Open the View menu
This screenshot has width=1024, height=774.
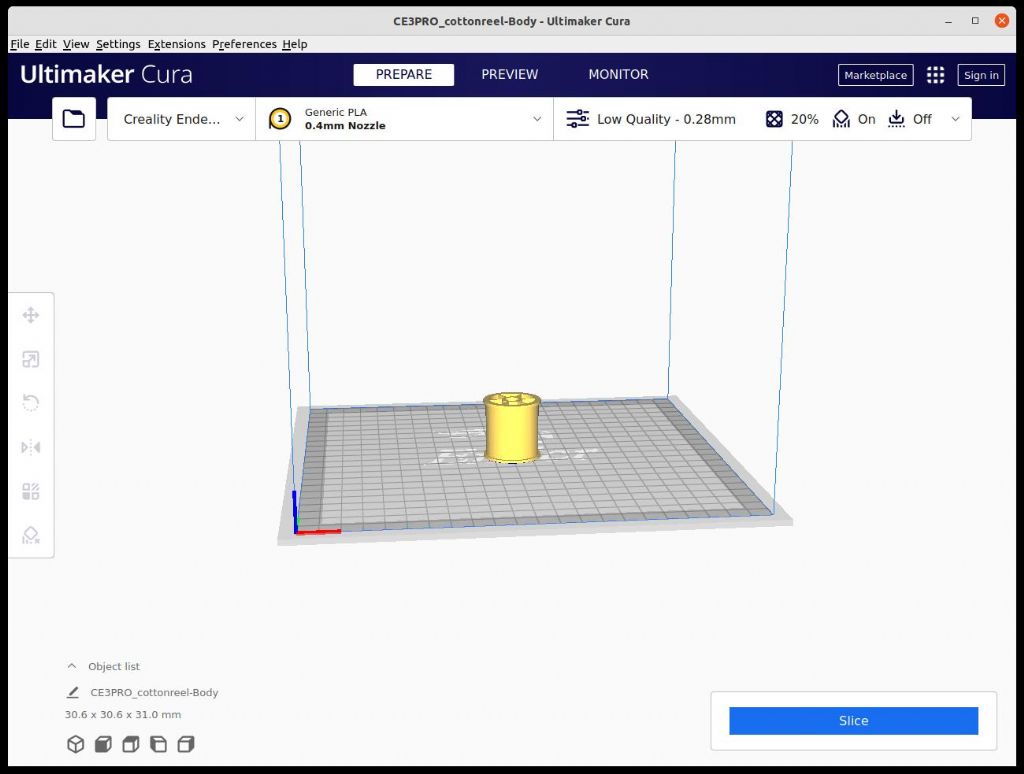tap(76, 44)
